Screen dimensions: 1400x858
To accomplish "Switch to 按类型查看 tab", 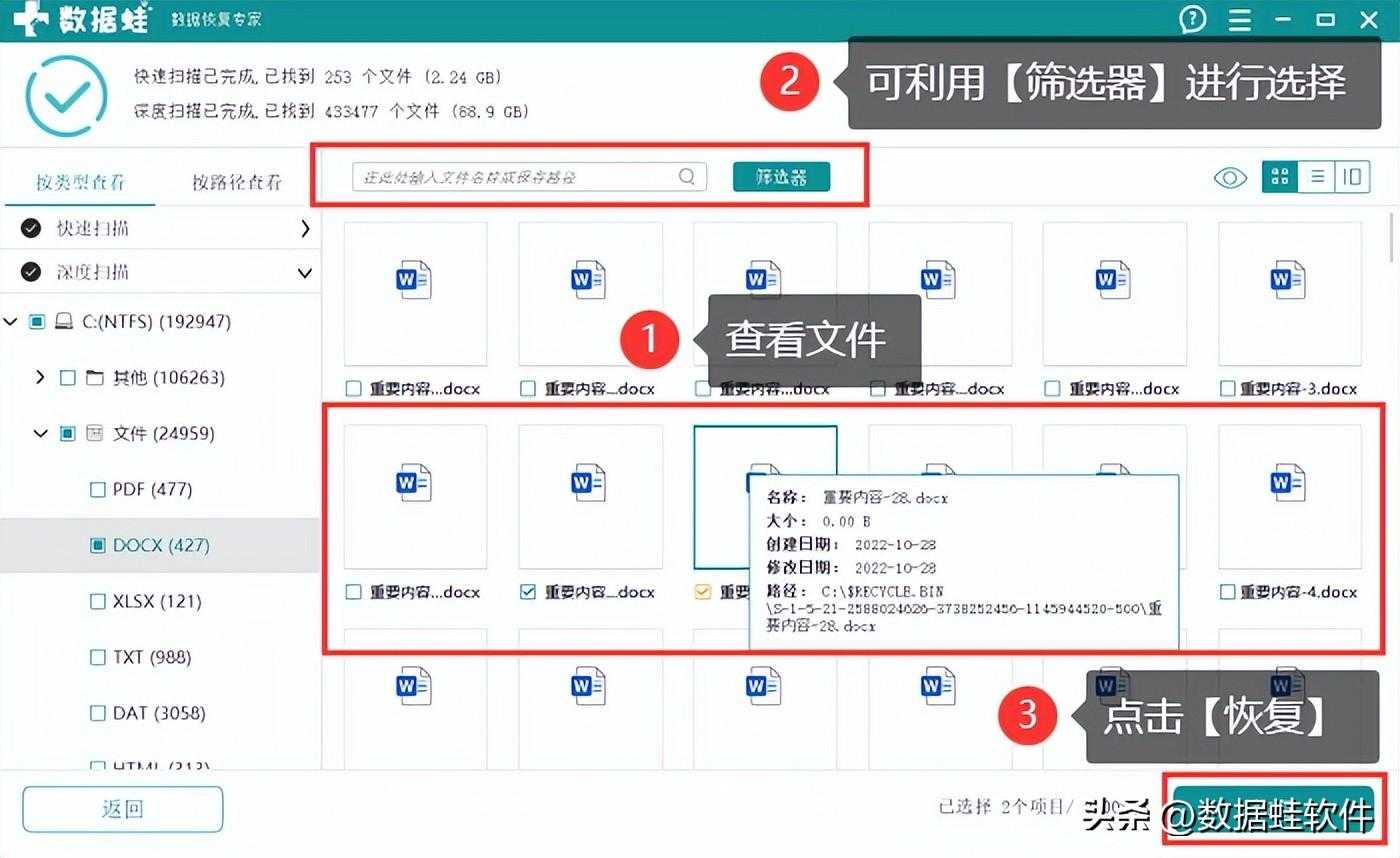I will [x=80, y=182].
